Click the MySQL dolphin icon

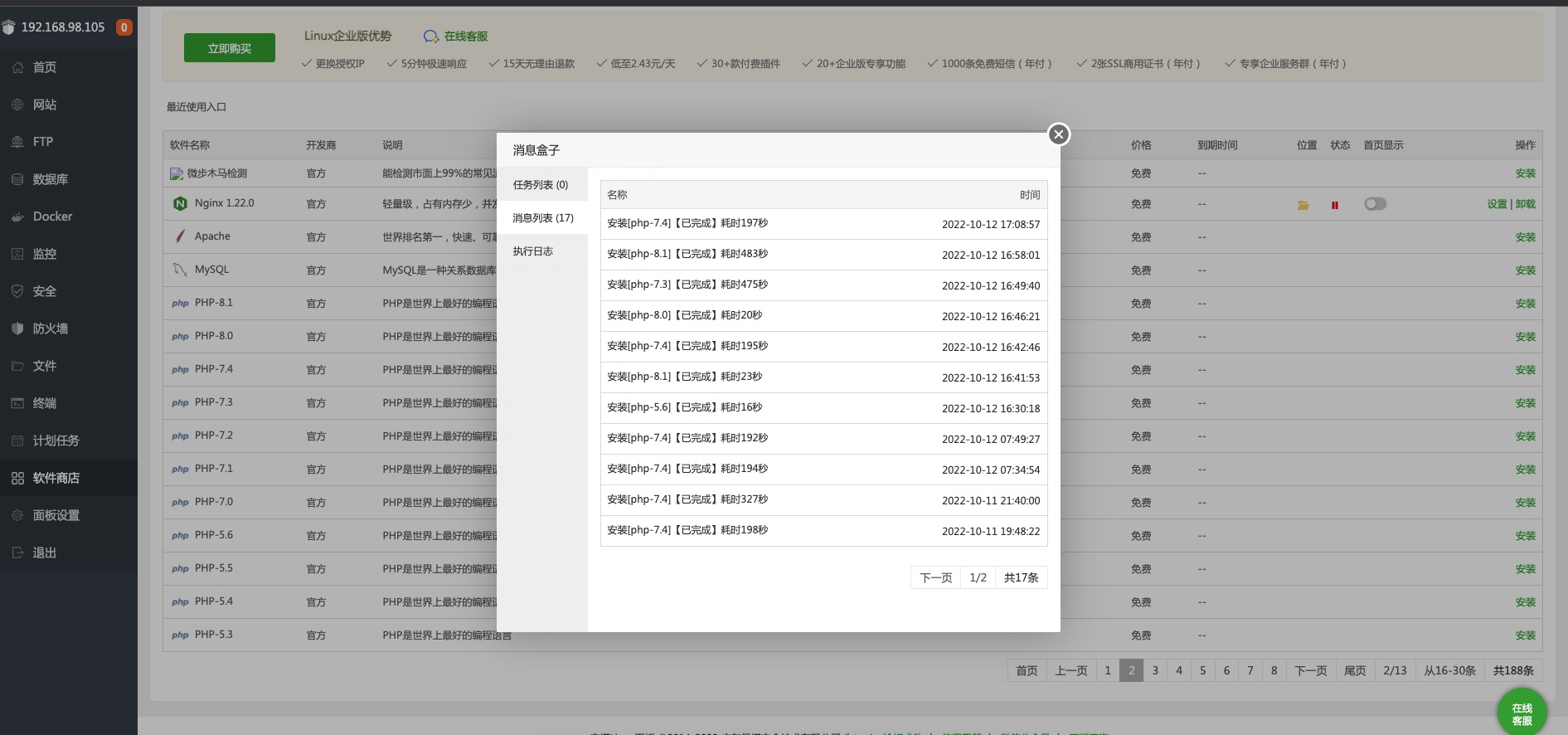[180, 270]
